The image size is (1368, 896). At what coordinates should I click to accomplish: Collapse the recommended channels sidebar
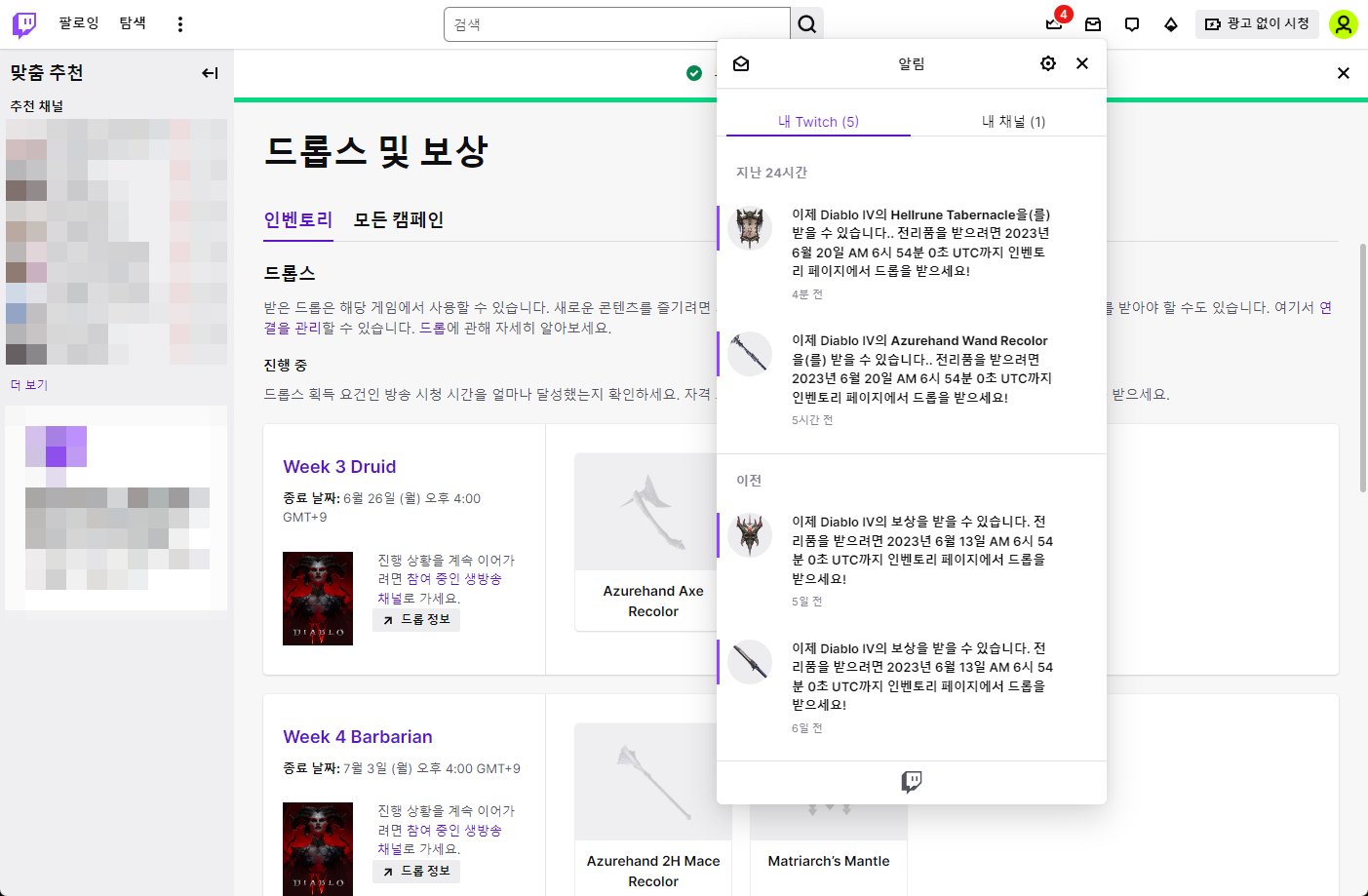tap(210, 73)
